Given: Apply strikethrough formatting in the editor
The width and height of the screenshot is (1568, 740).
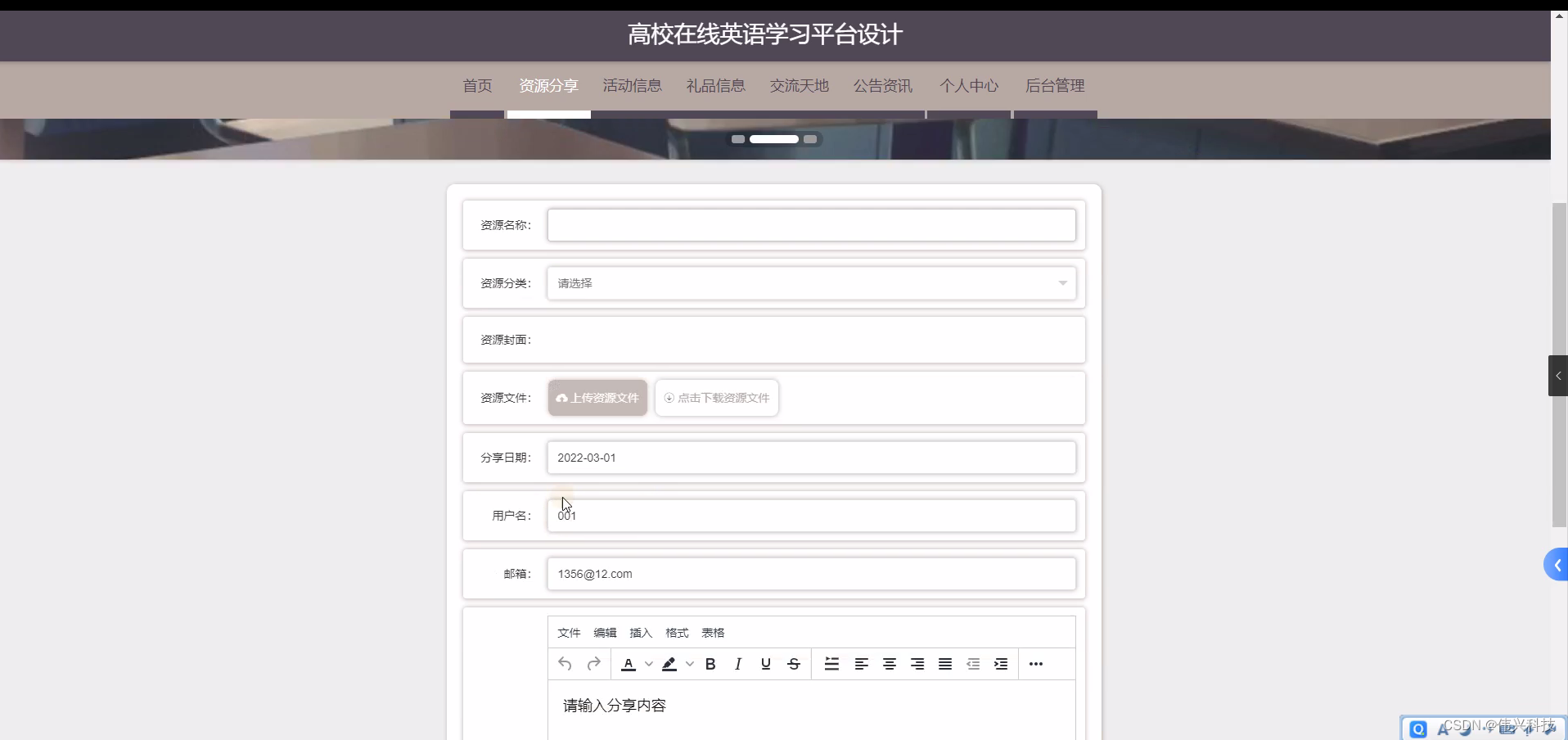Looking at the screenshot, I should (x=794, y=664).
